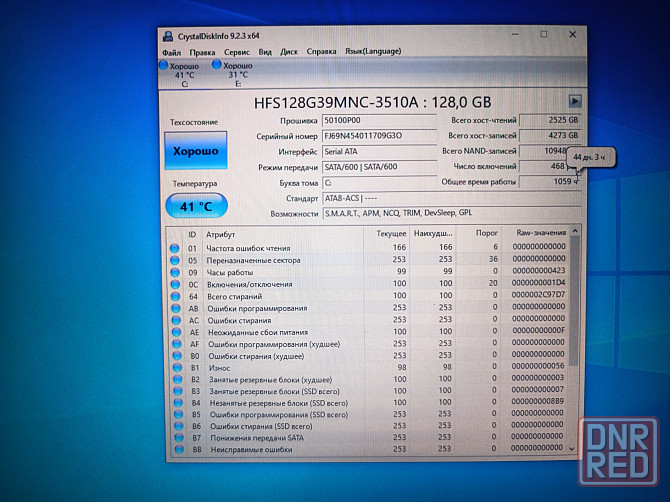This screenshot has height=502, width=670.
Task: Select the Износ attribute row
Action: 368,367
